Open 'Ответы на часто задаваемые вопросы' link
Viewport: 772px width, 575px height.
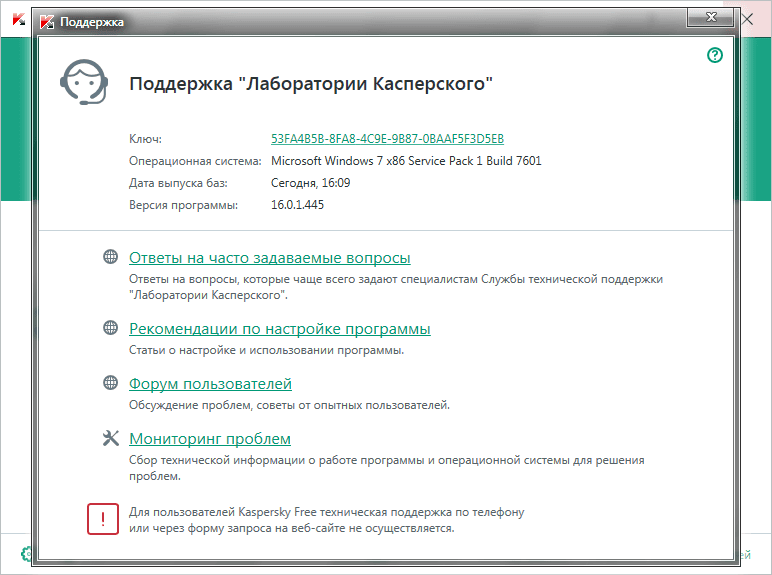tap(270, 257)
